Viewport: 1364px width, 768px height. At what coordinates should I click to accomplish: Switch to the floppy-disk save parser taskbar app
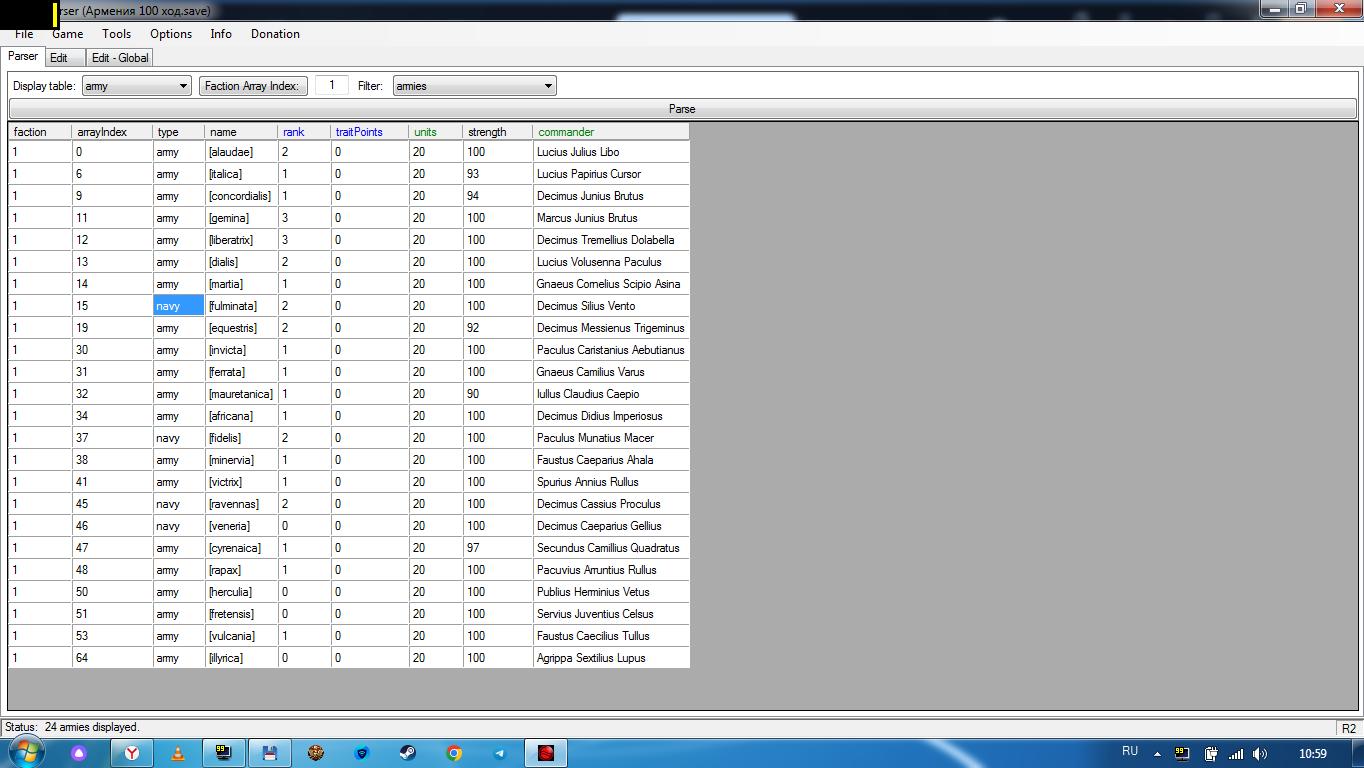[x=269, y=753]
